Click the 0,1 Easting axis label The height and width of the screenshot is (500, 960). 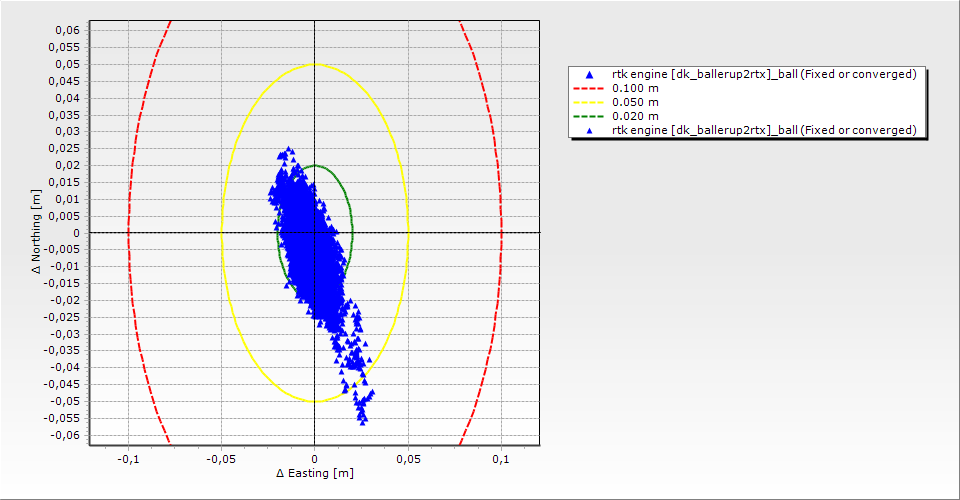click(x=501, y=460)
